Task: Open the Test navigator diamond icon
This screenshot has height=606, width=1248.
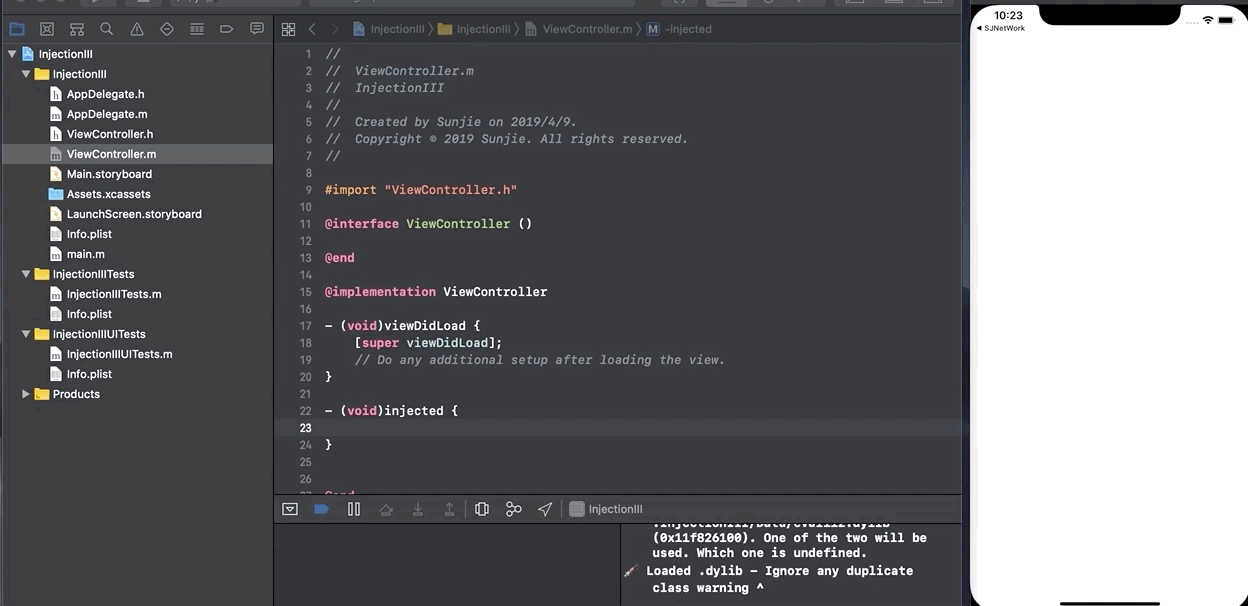Action: pos(167,29)
